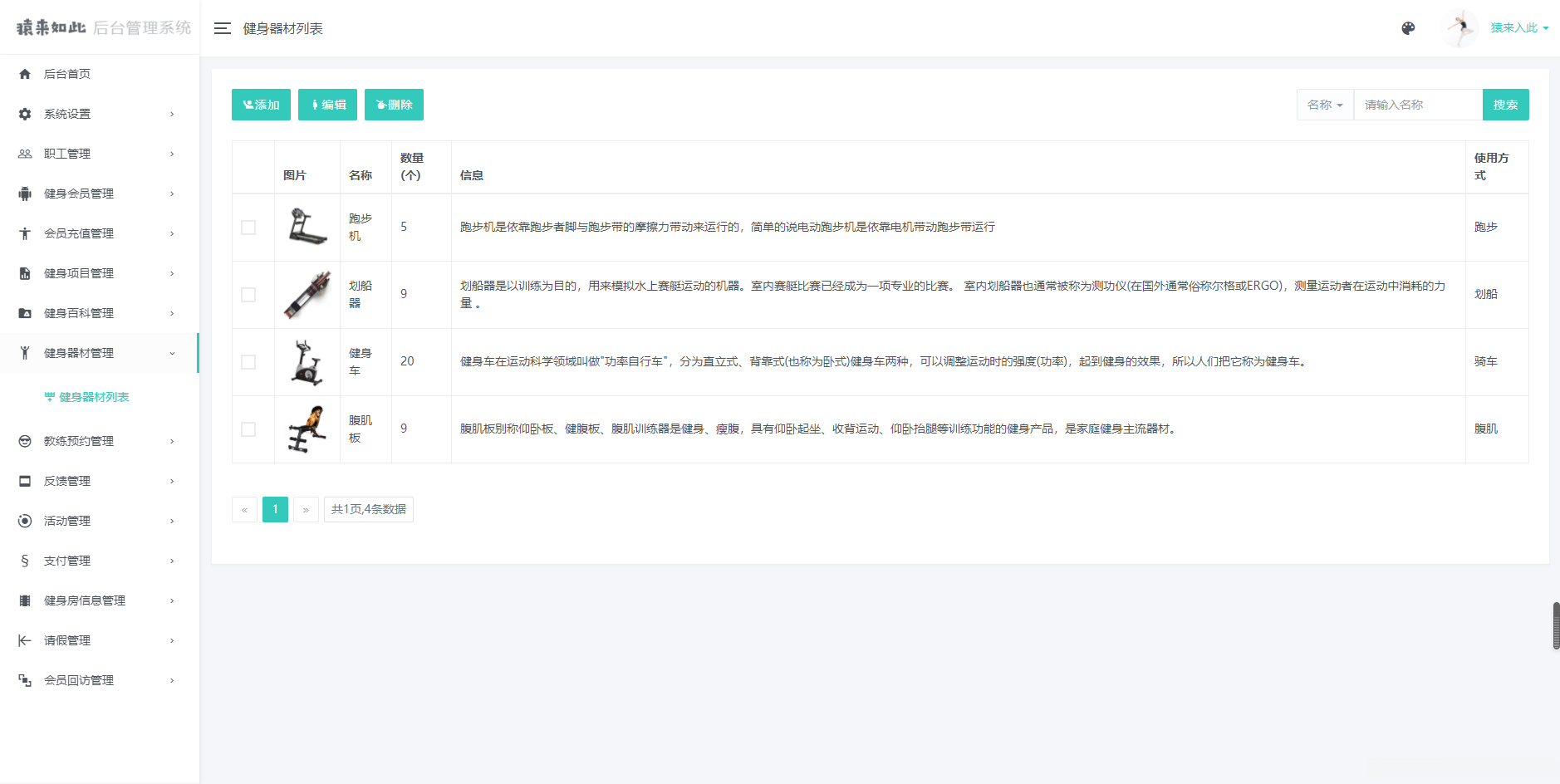Click the 编辑 button
Viewport: 1560px width, 784px height.
tap(327, 105)
